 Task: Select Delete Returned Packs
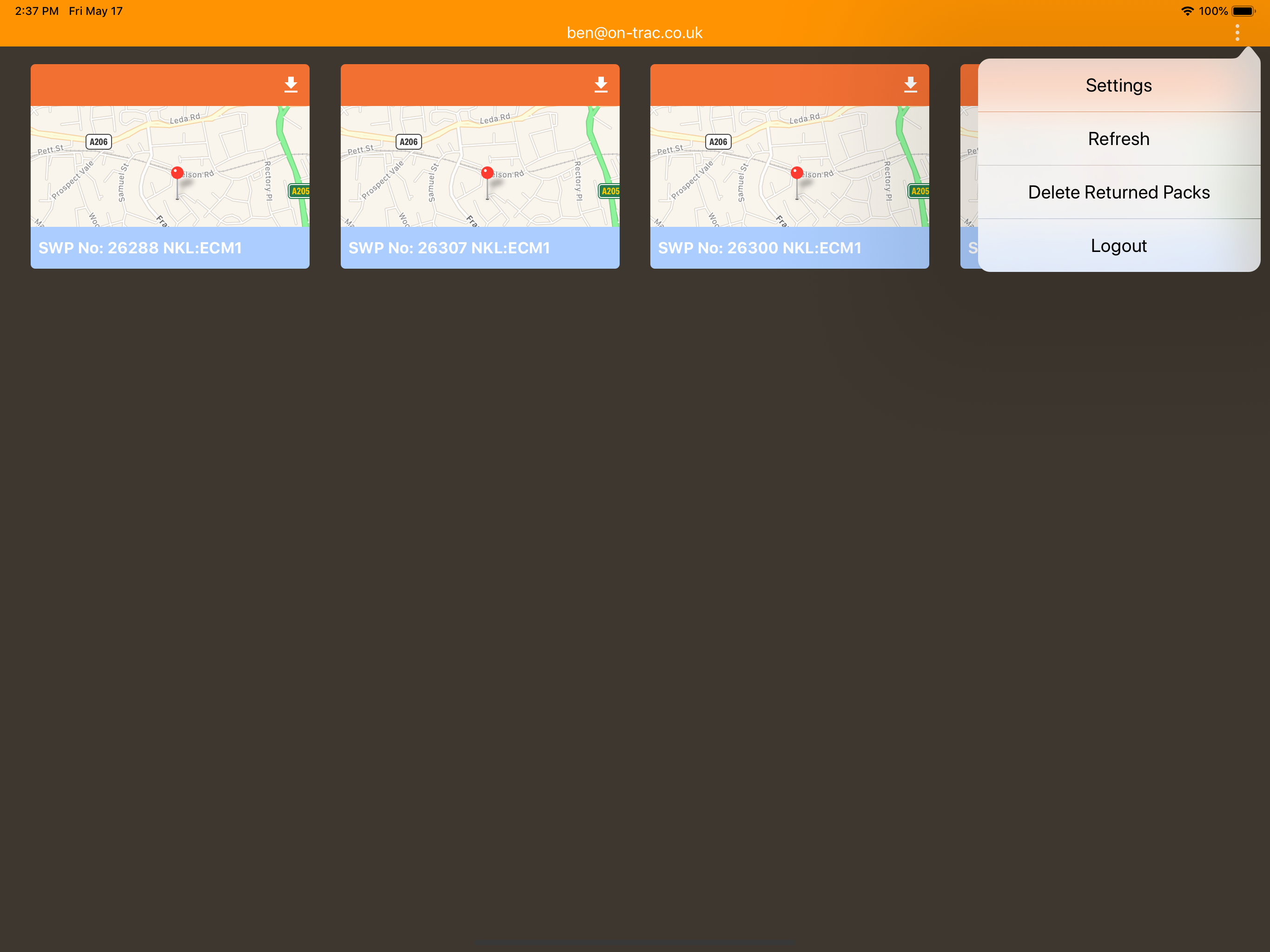1118,192
